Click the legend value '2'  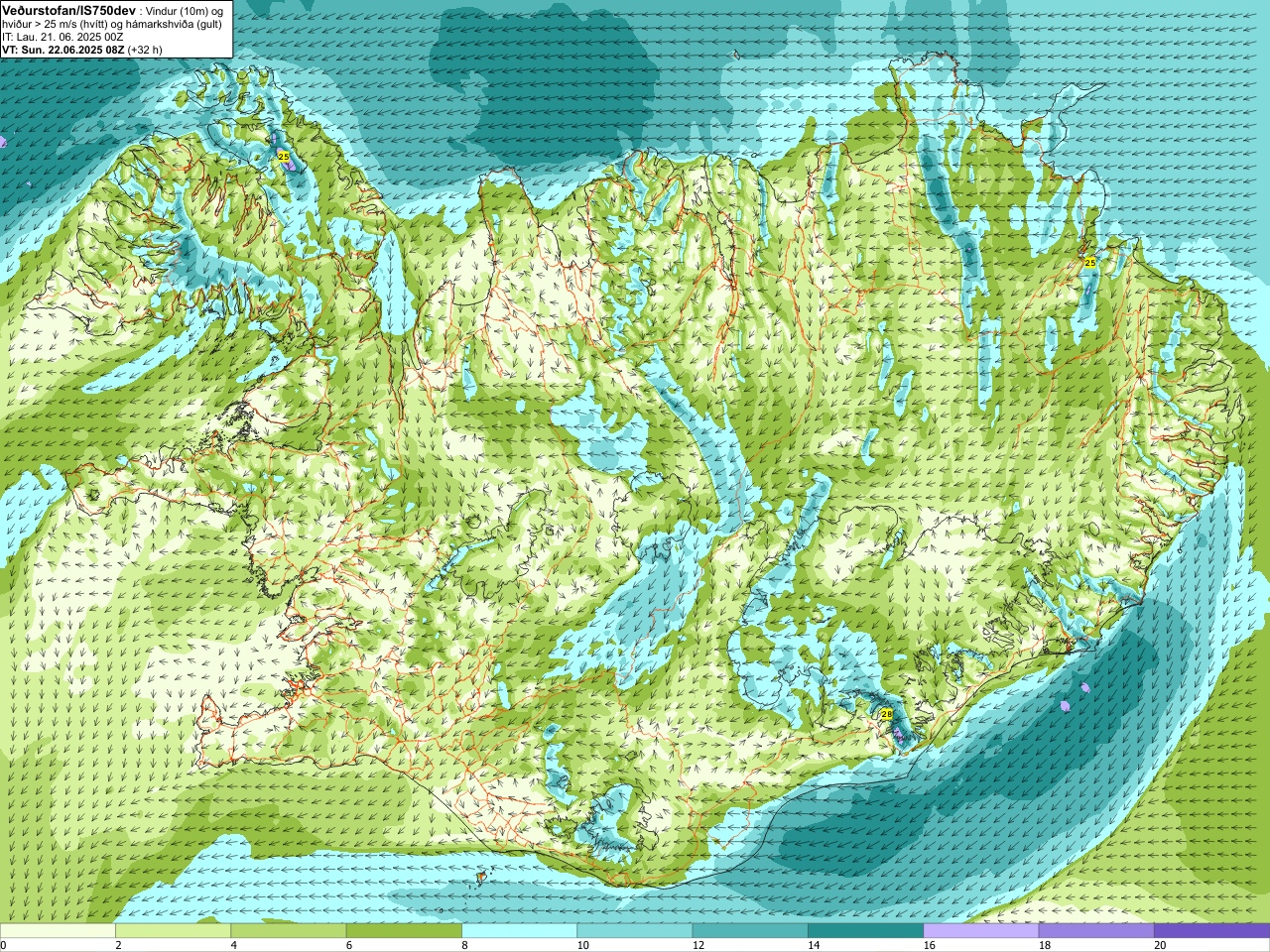click(x=118, y=945)
